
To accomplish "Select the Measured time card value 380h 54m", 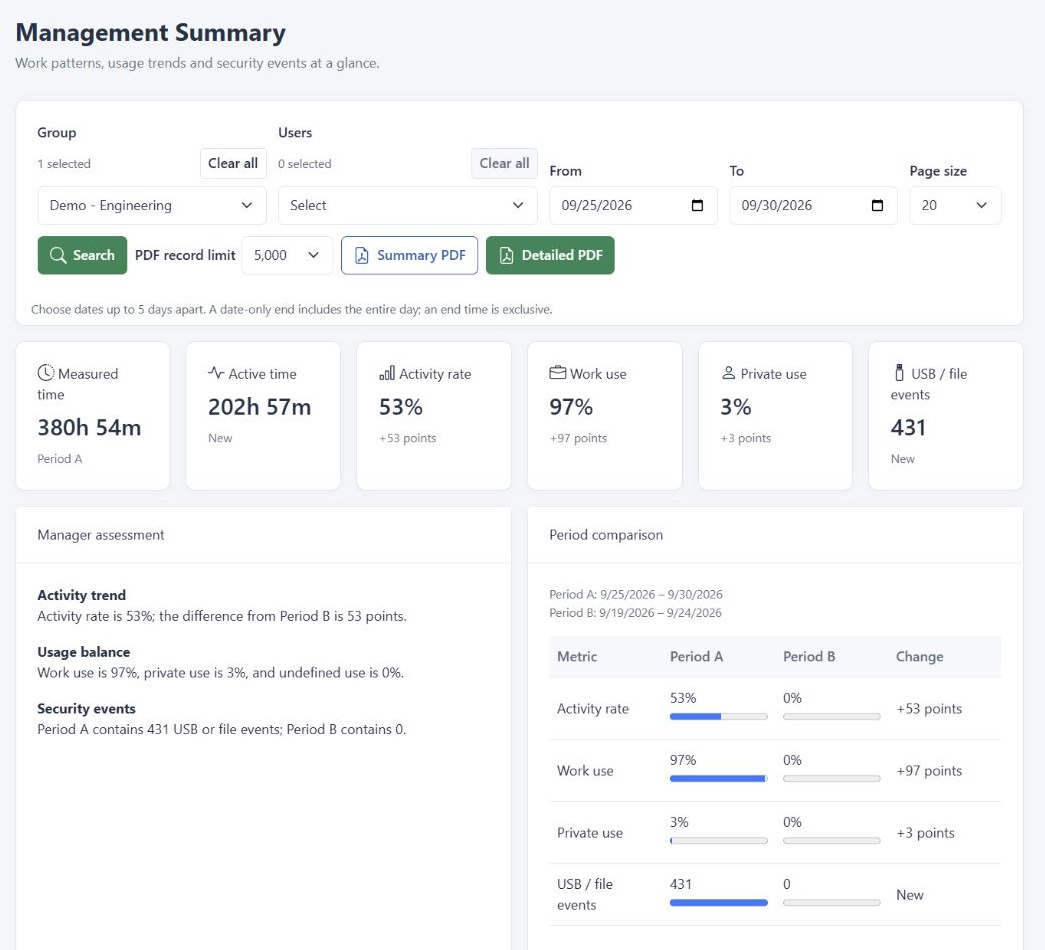I will 89,427.
